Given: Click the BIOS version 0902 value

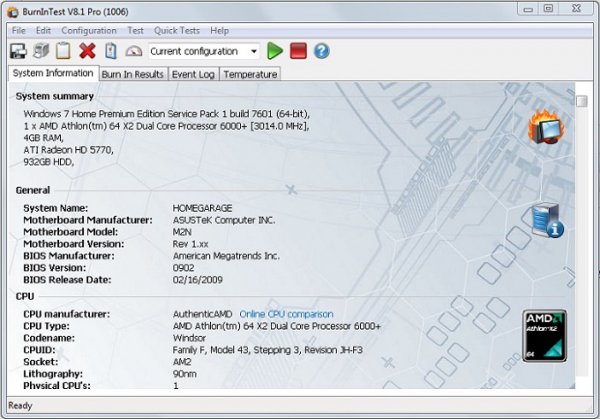Looking at the screenshot, I should tap(183, 268).
